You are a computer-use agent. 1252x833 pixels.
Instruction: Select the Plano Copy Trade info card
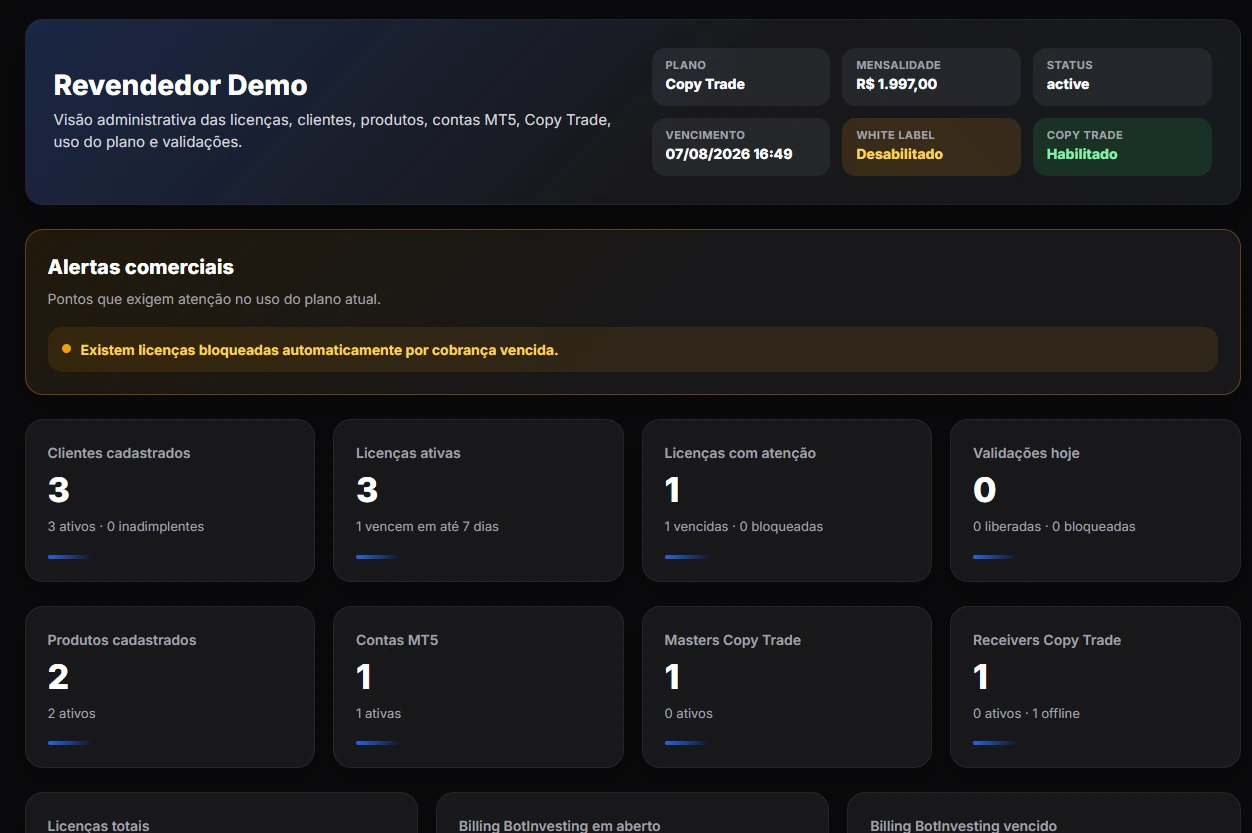pos(741,77)
